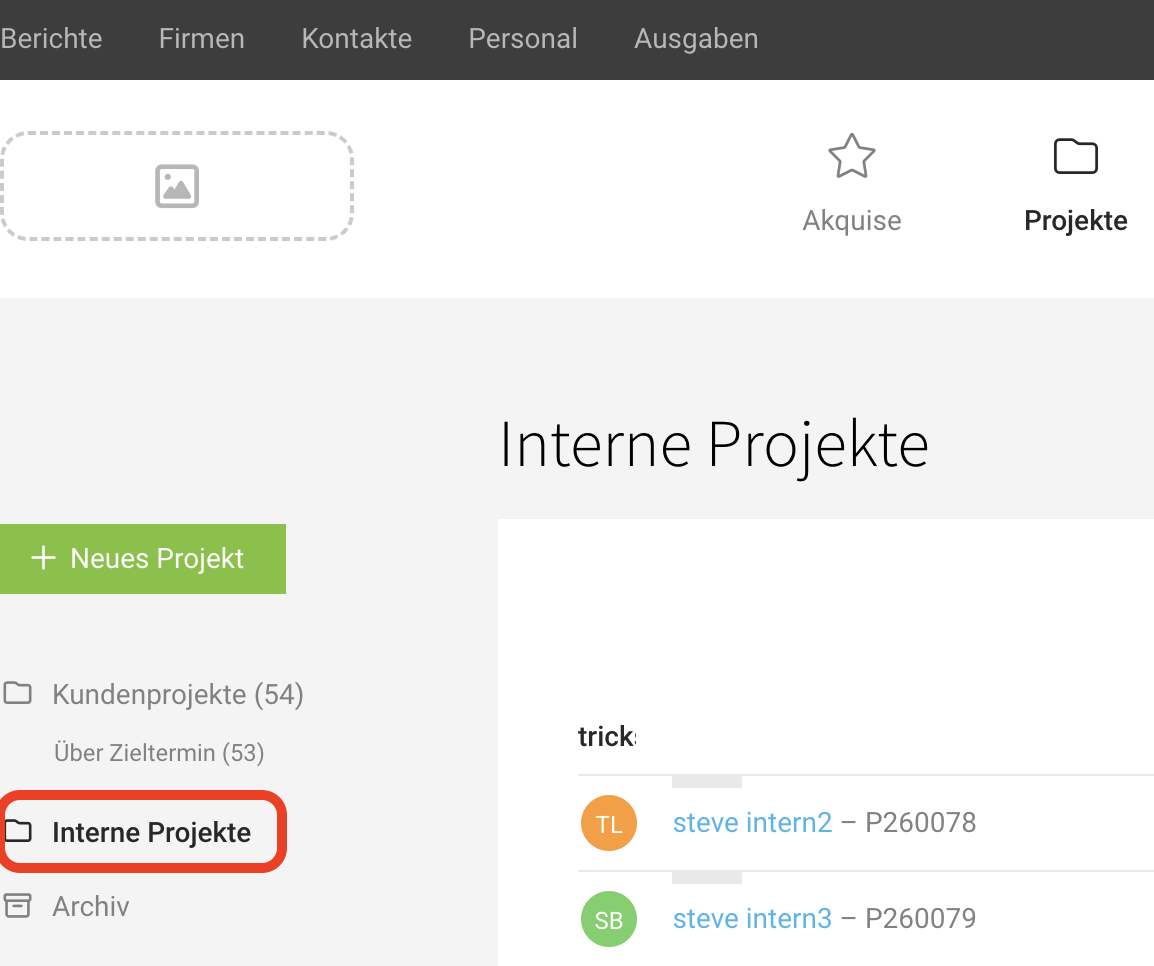Show Kundenprojekte (54) list

pos(178,694)
